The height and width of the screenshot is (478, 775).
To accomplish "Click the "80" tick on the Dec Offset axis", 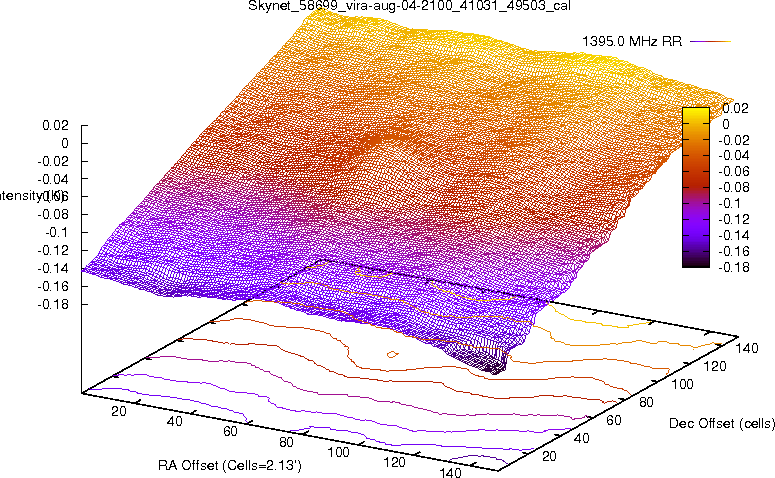I will click(x=646, y=402).
